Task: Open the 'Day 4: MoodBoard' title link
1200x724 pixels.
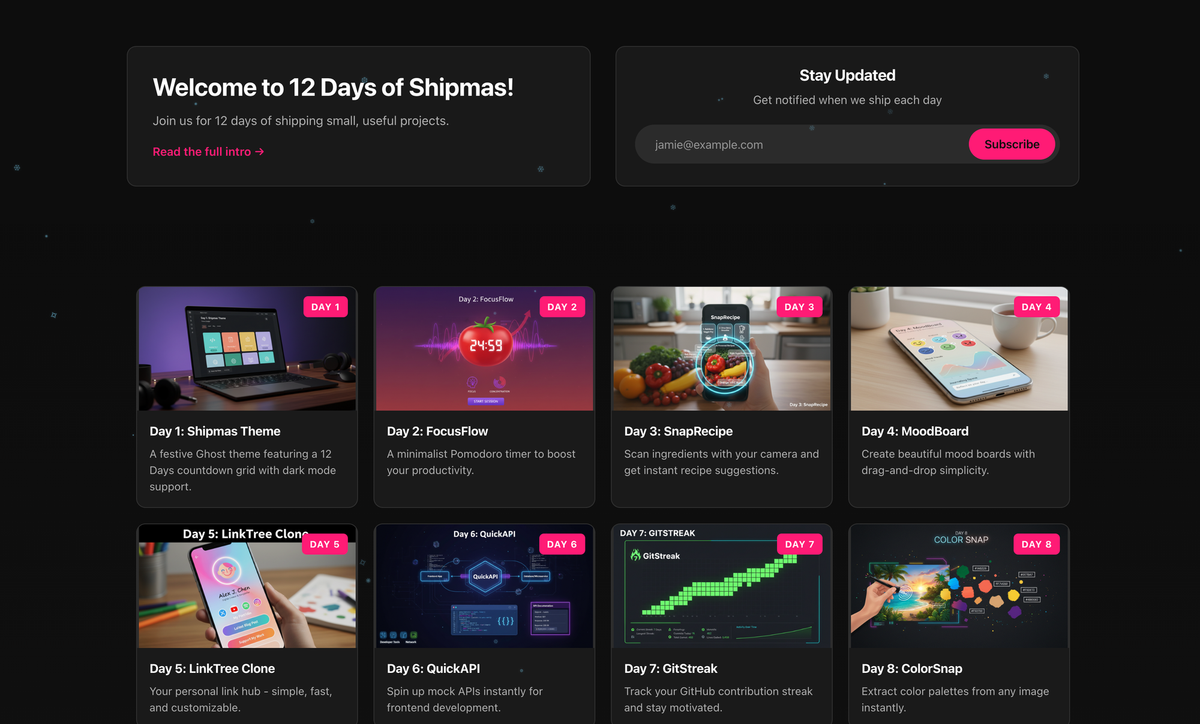Action: click(x=915, y=431)
